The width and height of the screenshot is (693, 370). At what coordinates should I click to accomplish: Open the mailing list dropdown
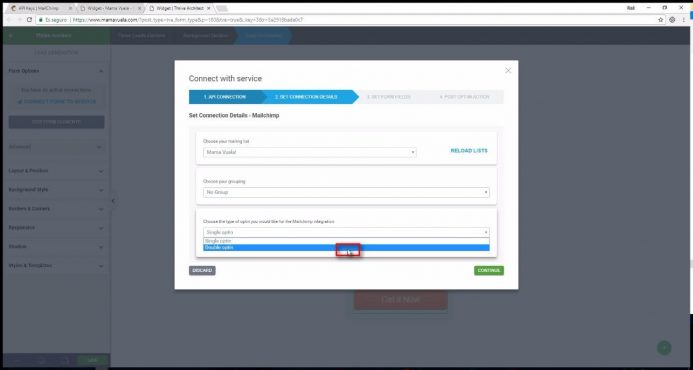coord(310,152)
